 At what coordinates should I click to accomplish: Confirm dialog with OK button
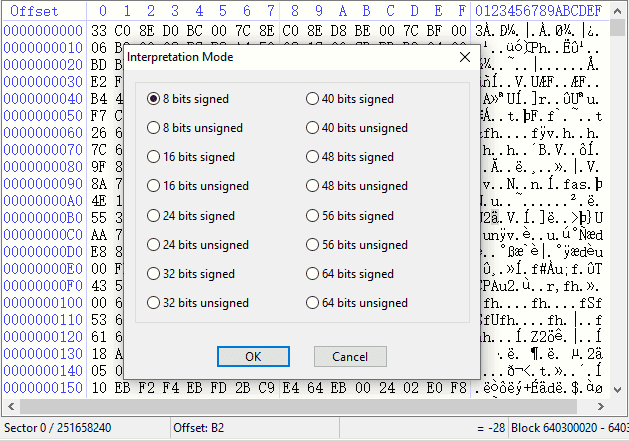pyautogui.click(x=253, y=357)
